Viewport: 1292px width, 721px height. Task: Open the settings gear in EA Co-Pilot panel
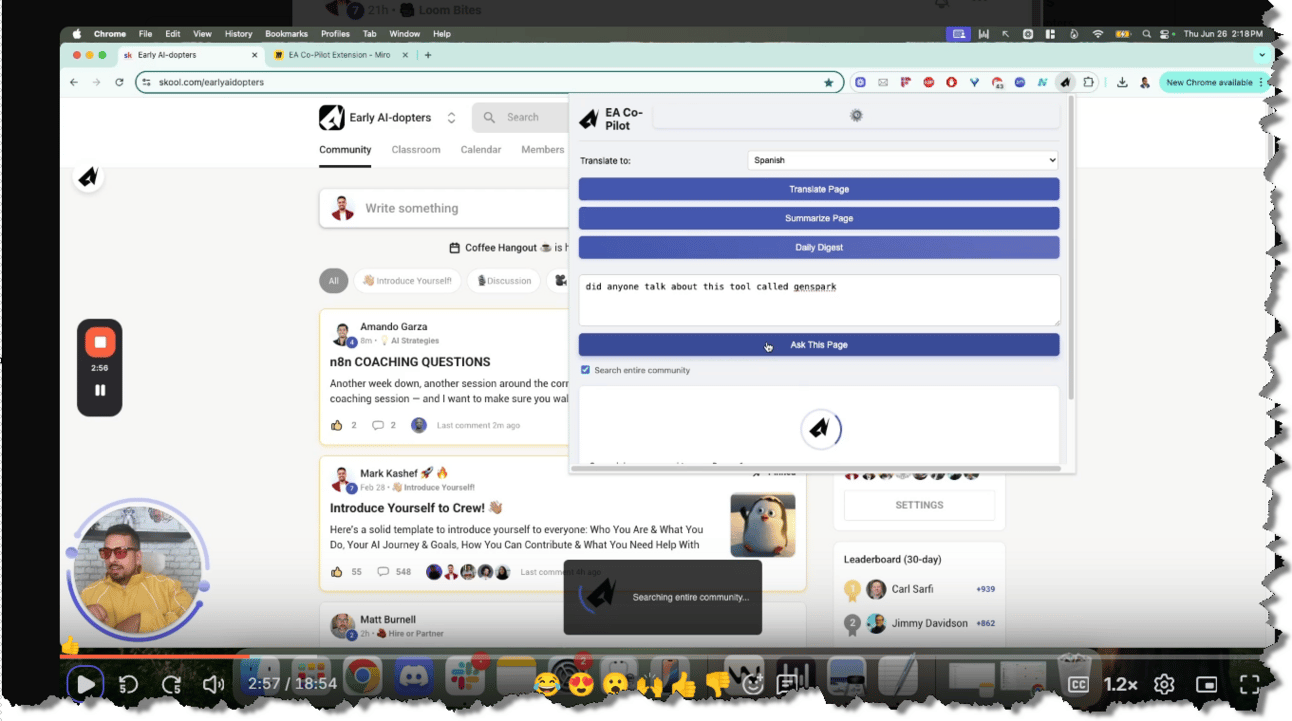pyautogui.click(x=856, y=116)
